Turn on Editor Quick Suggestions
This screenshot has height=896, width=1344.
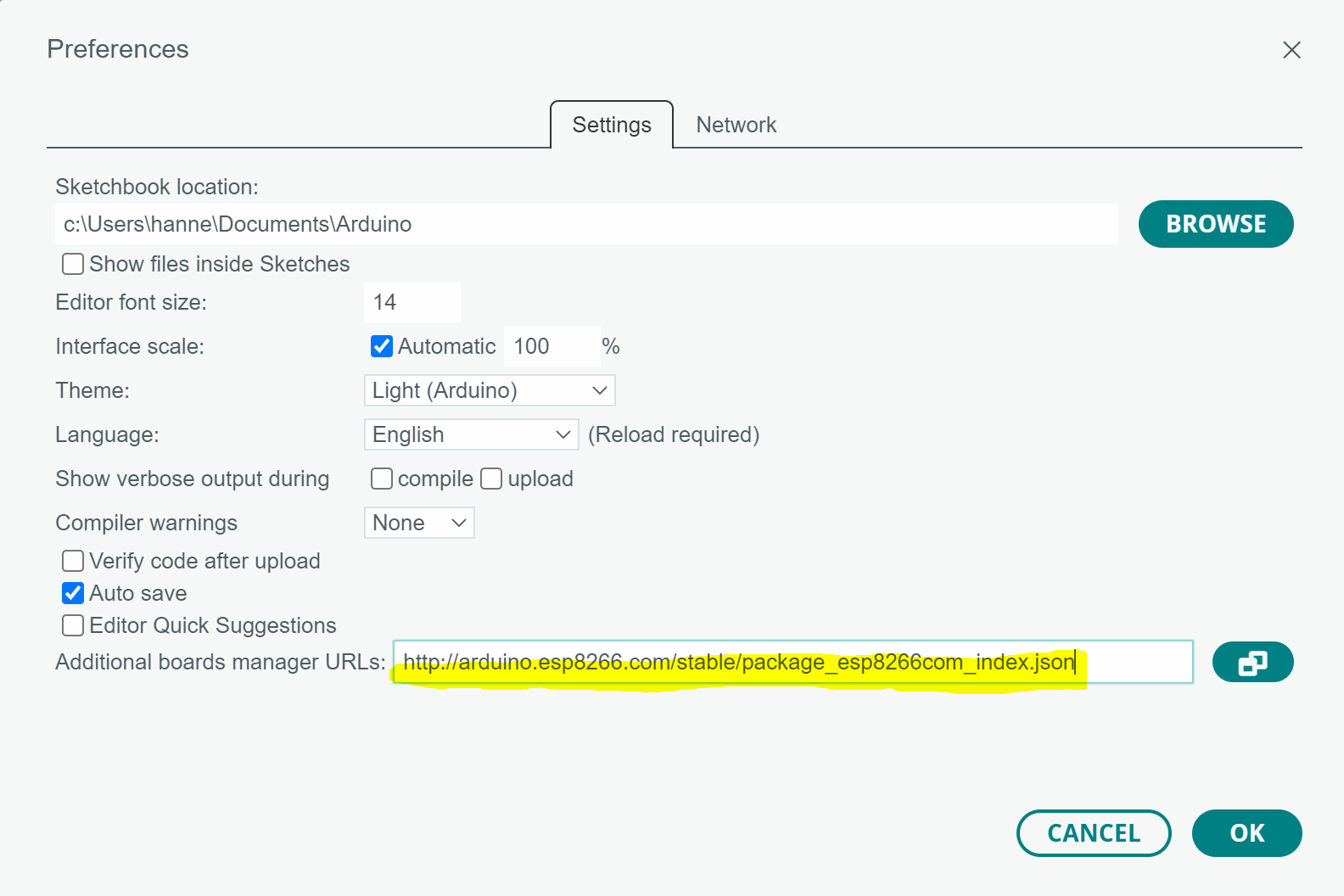coord(73,625)
